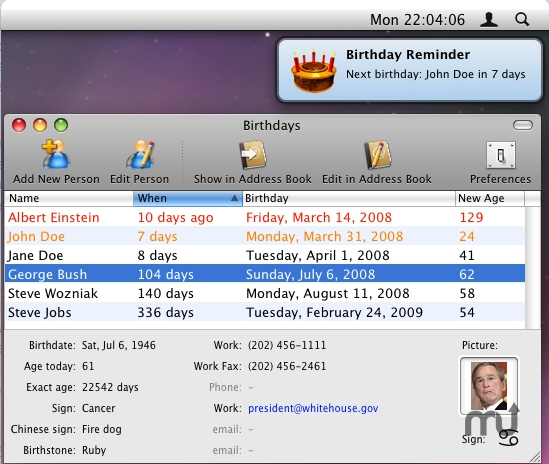Sort by the Birthday column header
Screen dimensions: 549x464
point(349,198)
